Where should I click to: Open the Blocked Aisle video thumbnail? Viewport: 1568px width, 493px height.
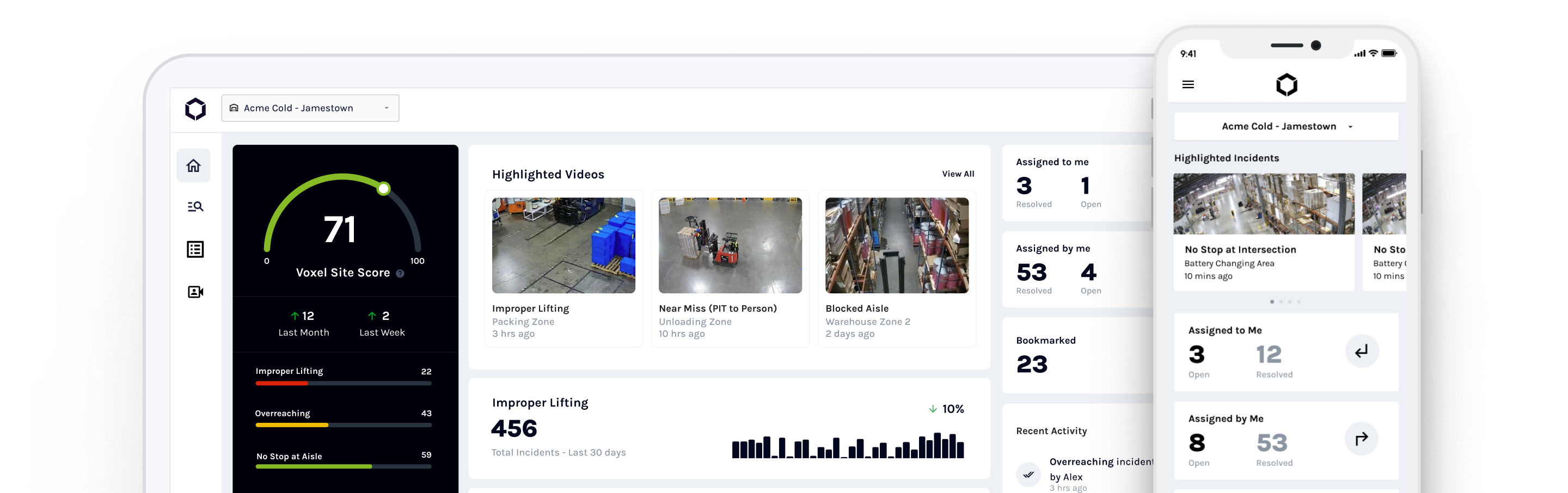(897, 245)
